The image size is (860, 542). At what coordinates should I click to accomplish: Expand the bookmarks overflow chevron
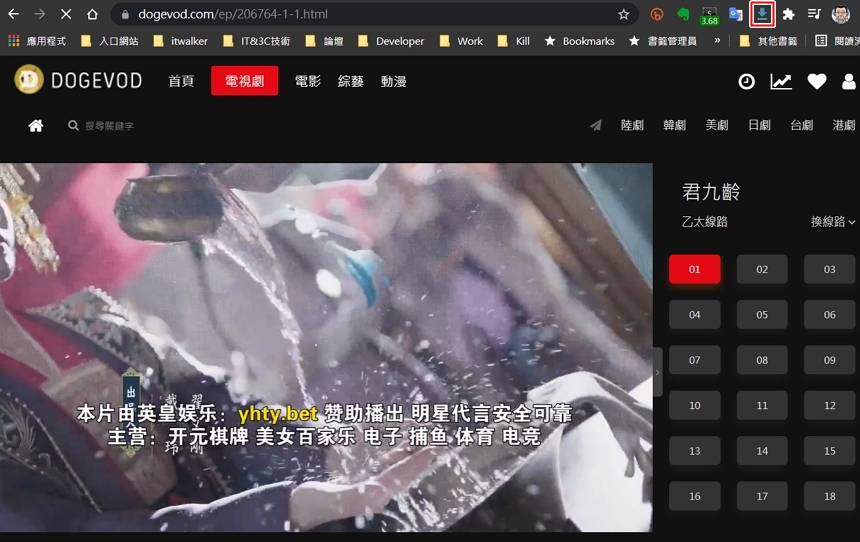716,41
